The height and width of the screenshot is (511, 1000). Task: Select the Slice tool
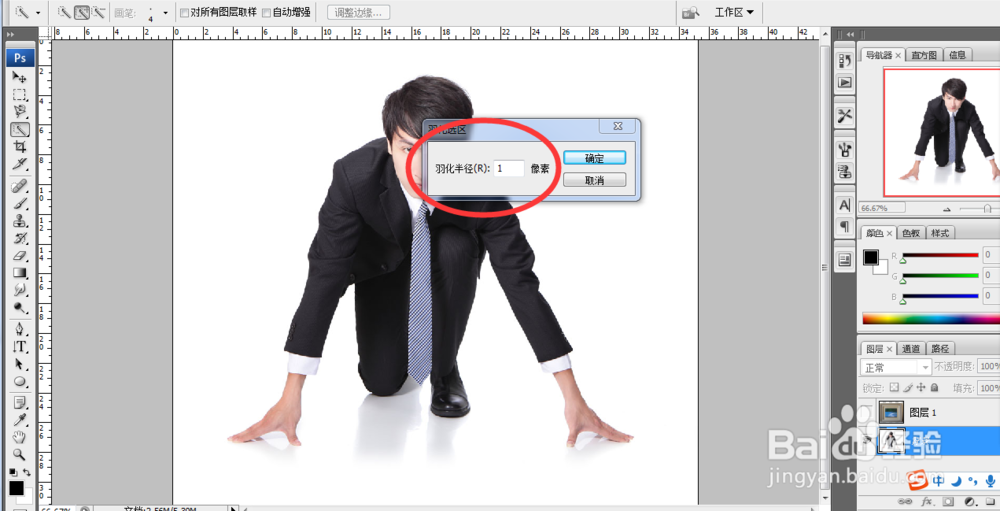click(x=20, y=163)
